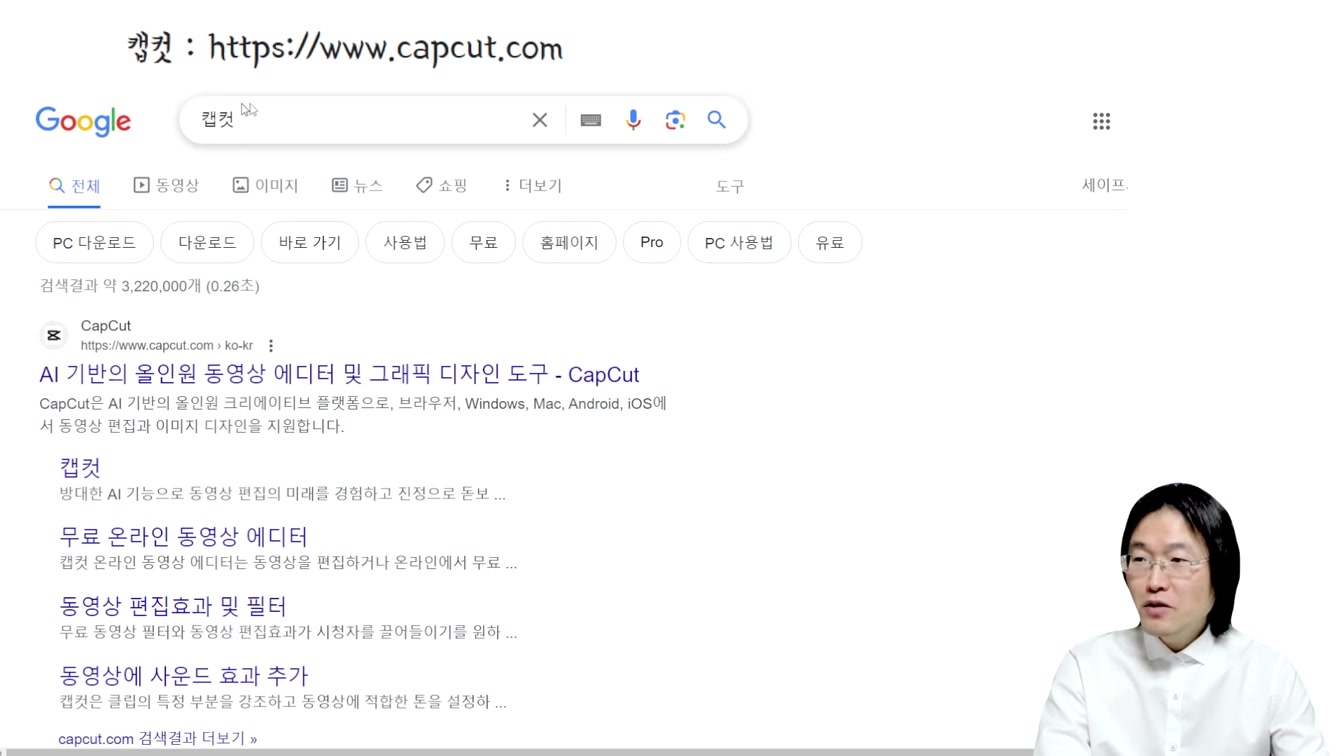The image size is (1344, 756).
Task: Select the 사용법 chip
Action: (405, 243)
